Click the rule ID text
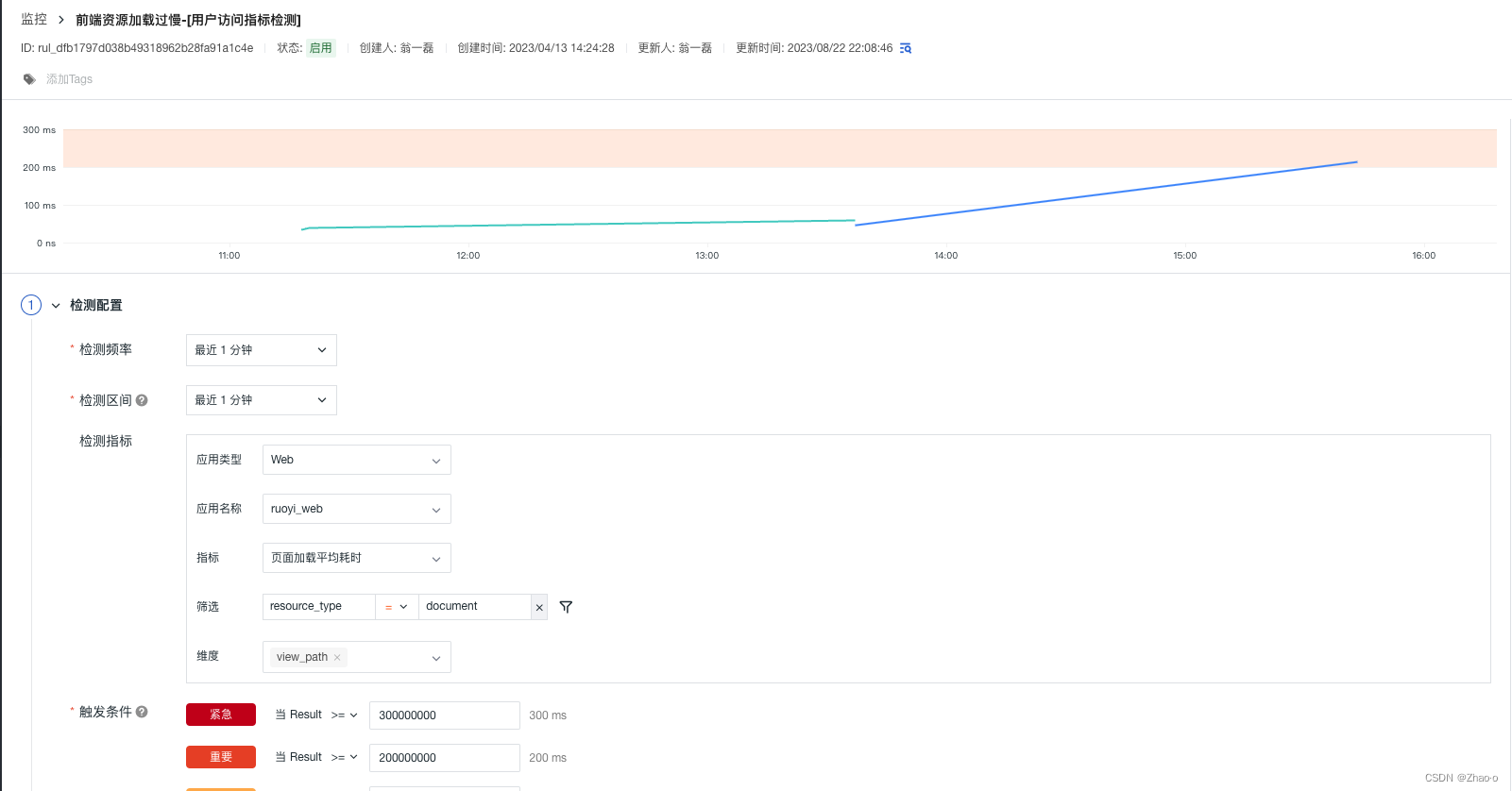This screenshot has height=791, width=1512. (x=137, y=48)
